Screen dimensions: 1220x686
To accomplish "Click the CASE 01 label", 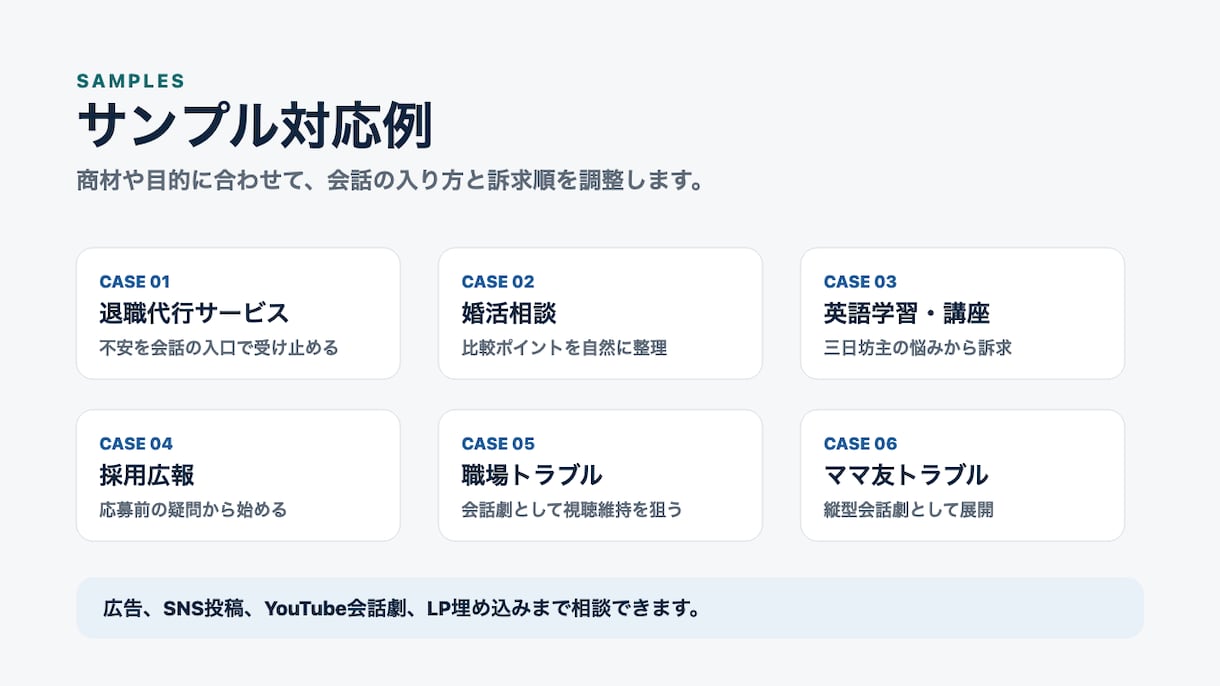I will (x=135, y=282).
